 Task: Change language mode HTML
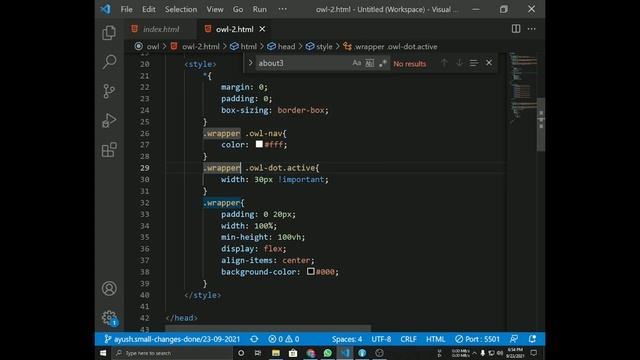(x=436, y=339)
